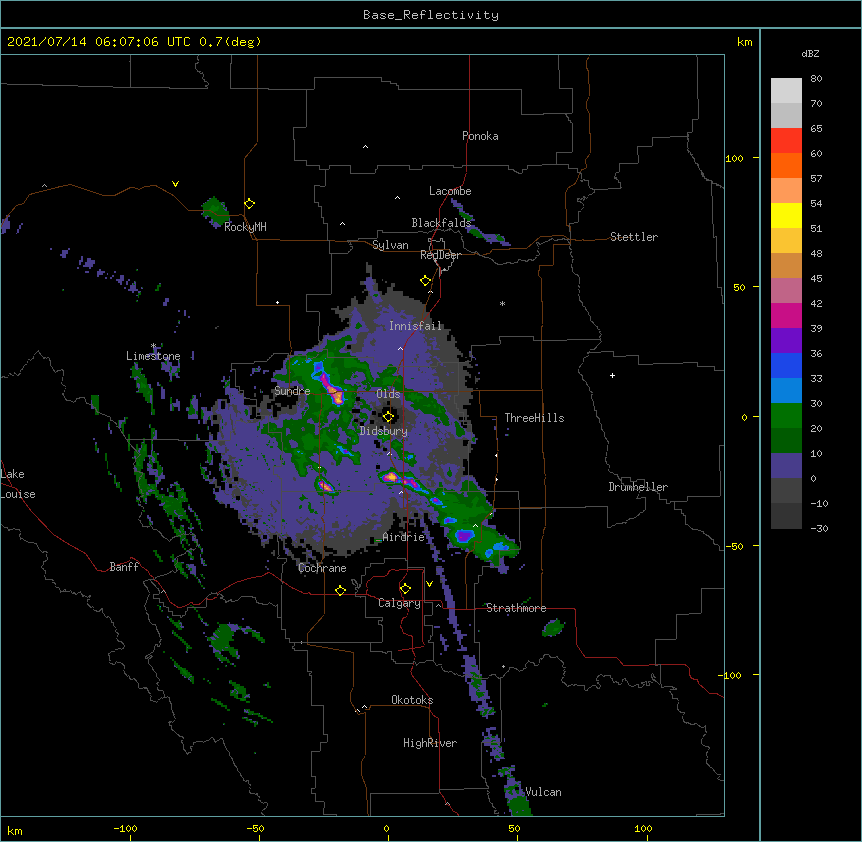Click the km unit label at bottom left
This screenshot has height=842, width=862.
tap(14, 831)
